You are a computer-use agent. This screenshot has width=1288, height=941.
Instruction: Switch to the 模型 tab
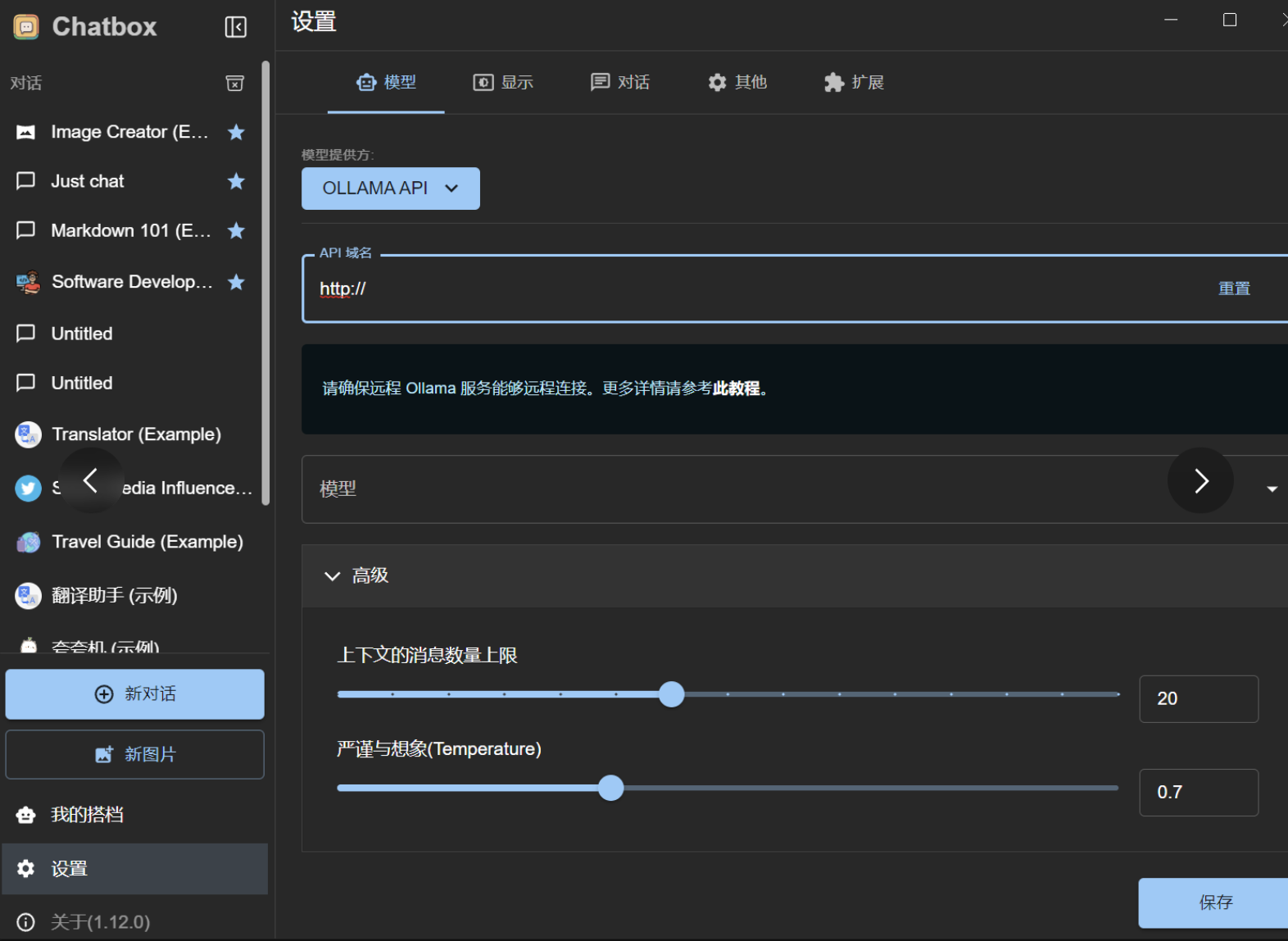[x=386, y=82]
